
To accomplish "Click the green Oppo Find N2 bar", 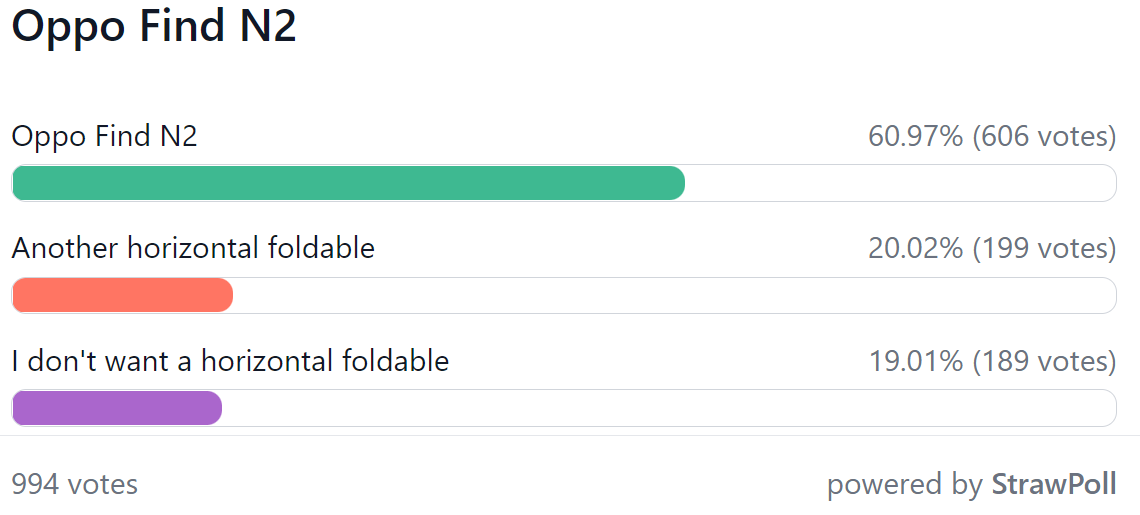I will [x=349, y=183].
